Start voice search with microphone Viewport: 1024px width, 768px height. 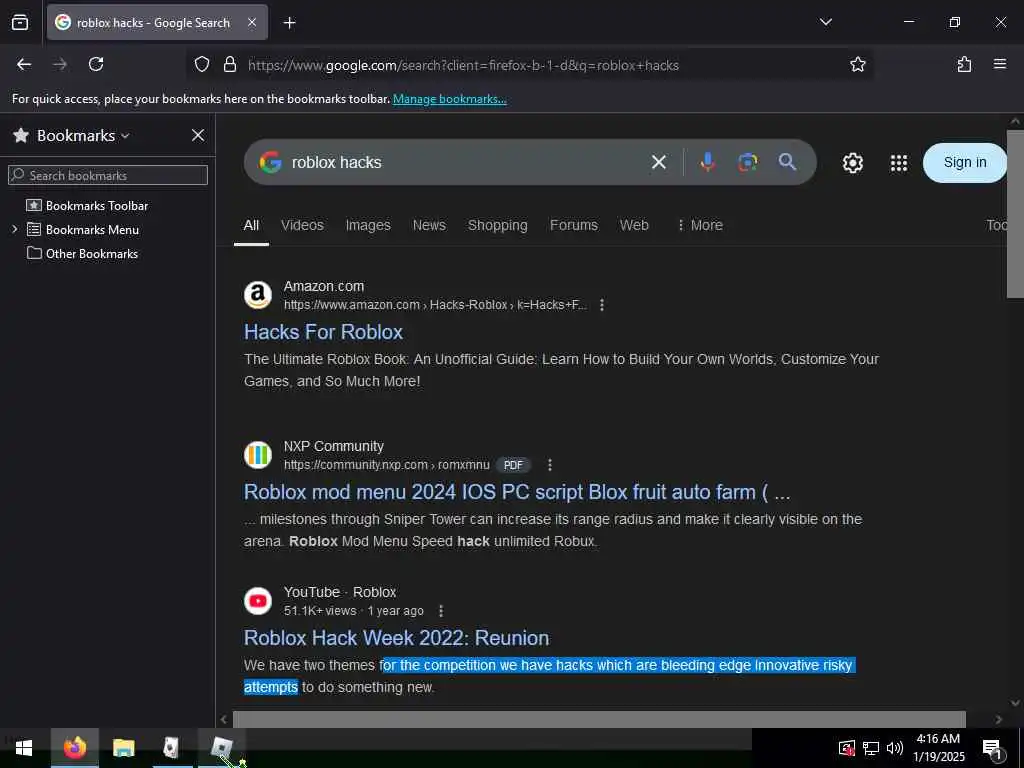pos(707,162)
